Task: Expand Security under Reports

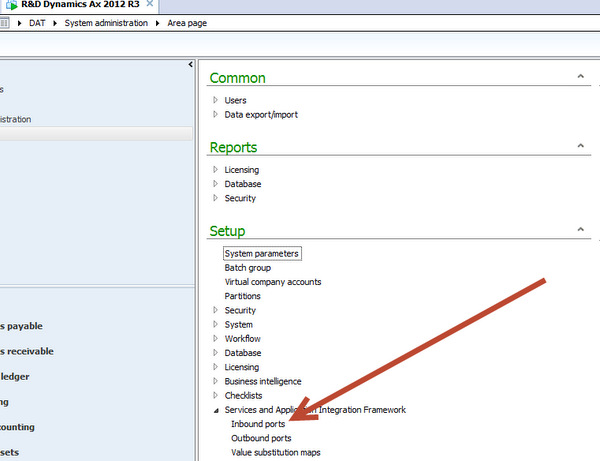Action: [215, 198]
